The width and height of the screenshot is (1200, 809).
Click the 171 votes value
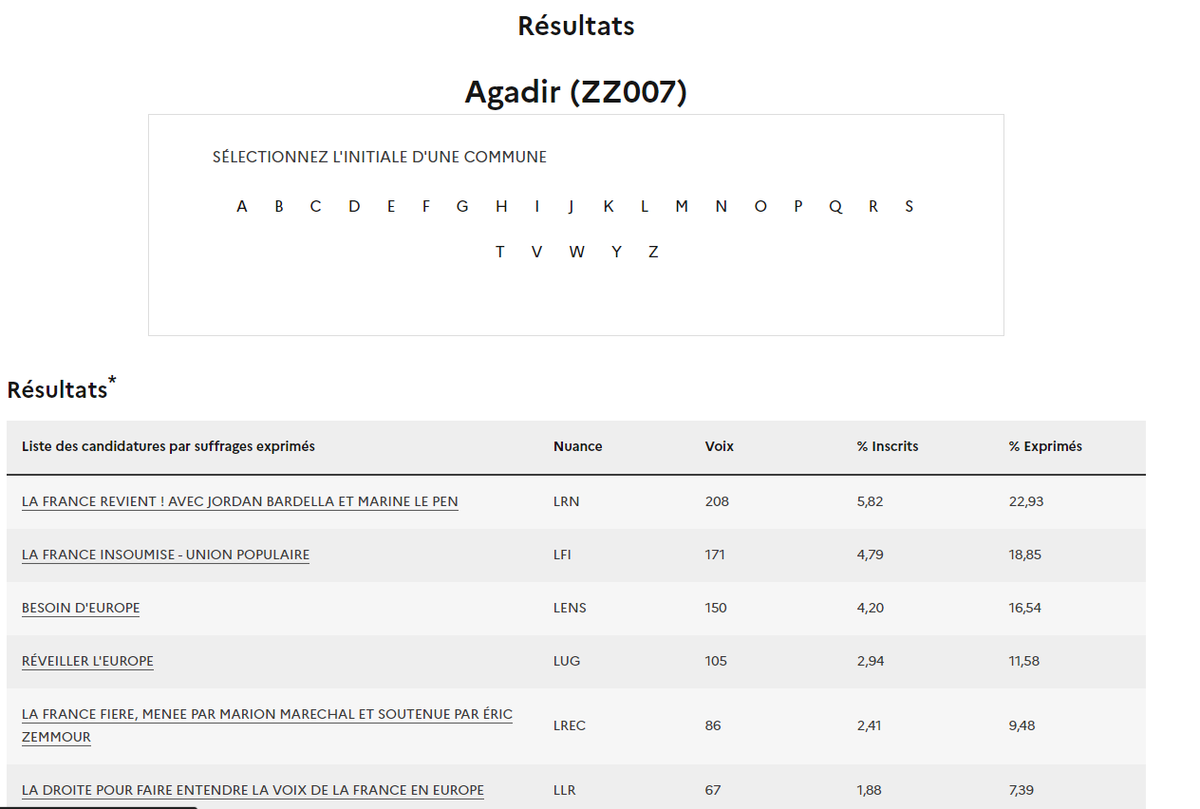(715, 555)
